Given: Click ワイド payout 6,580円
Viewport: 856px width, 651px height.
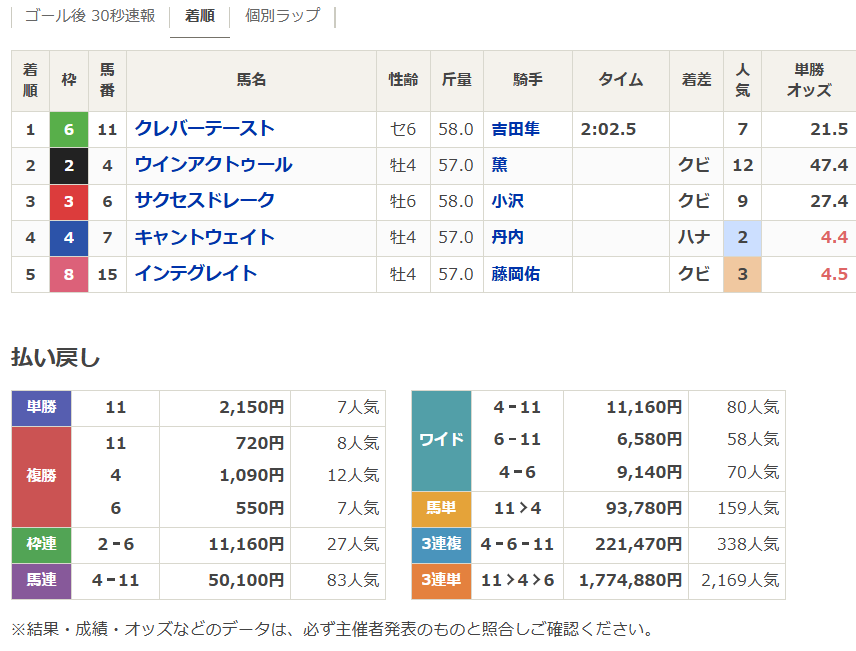Looking at the screenshot, I should point(650,440).
